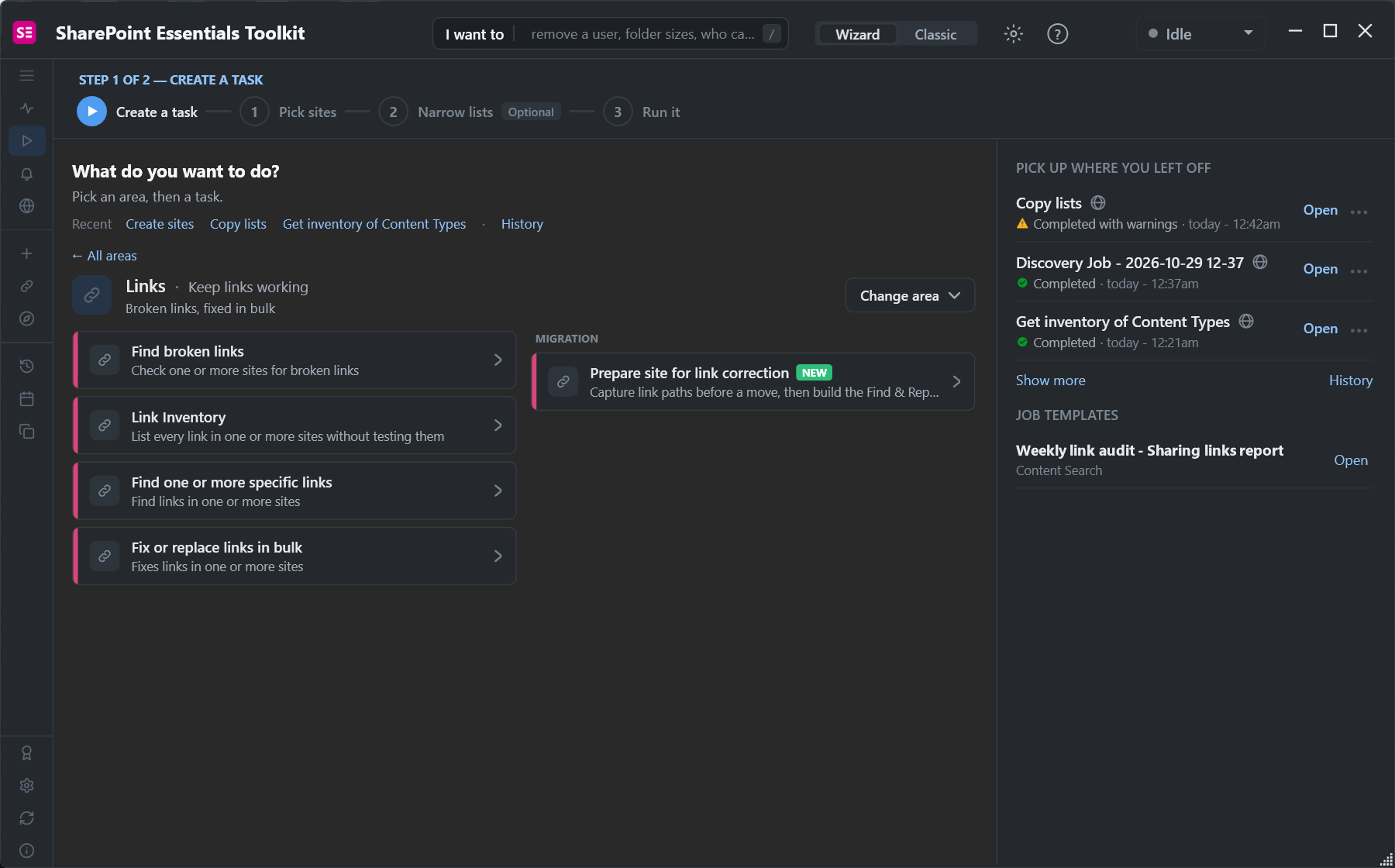Go to the Pick sites step
Screen dimensions: 1395x868
(x=288, y=112)
